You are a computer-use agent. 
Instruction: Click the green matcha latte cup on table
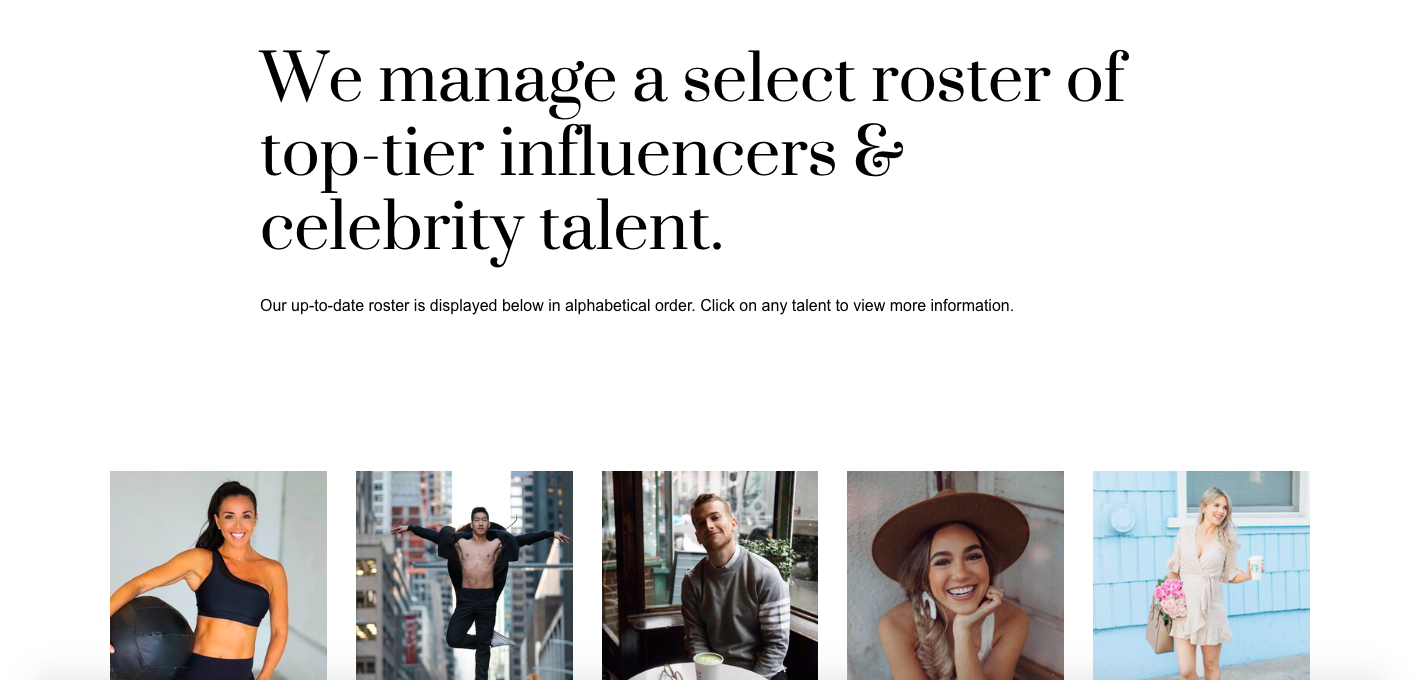[x=708, y=662]
